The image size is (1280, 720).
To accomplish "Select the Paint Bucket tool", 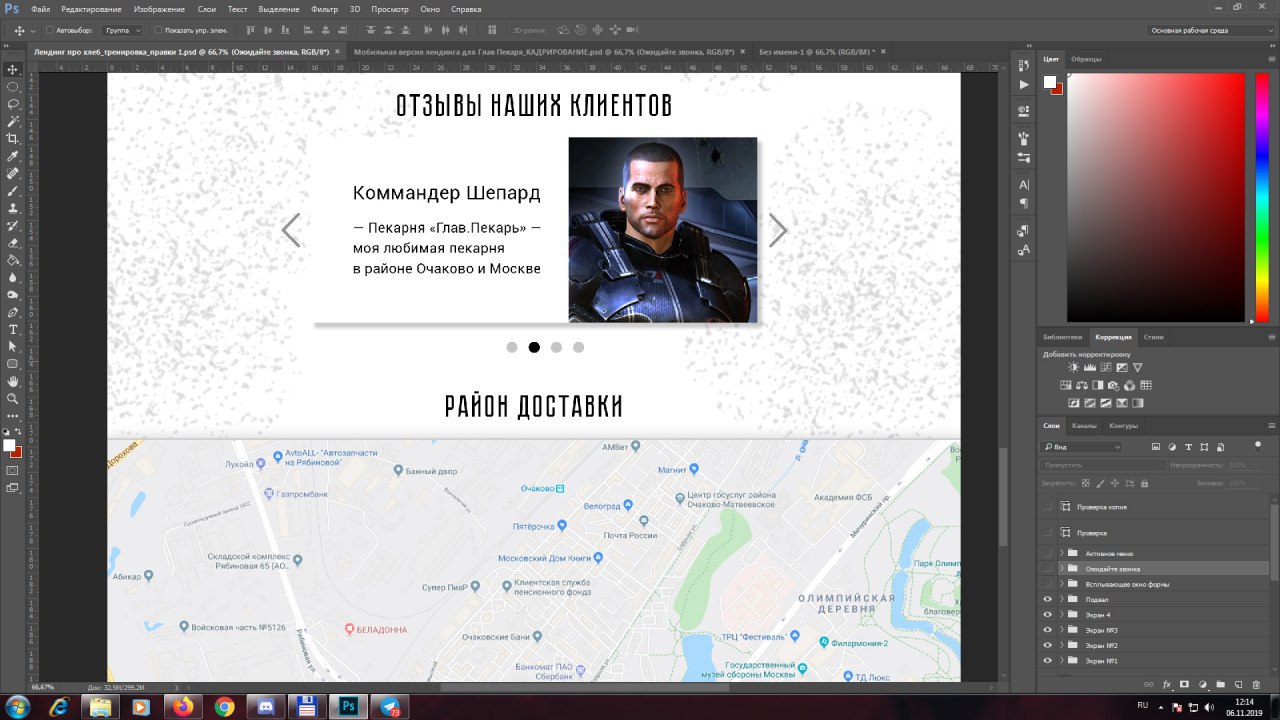I will click(13, 260).
